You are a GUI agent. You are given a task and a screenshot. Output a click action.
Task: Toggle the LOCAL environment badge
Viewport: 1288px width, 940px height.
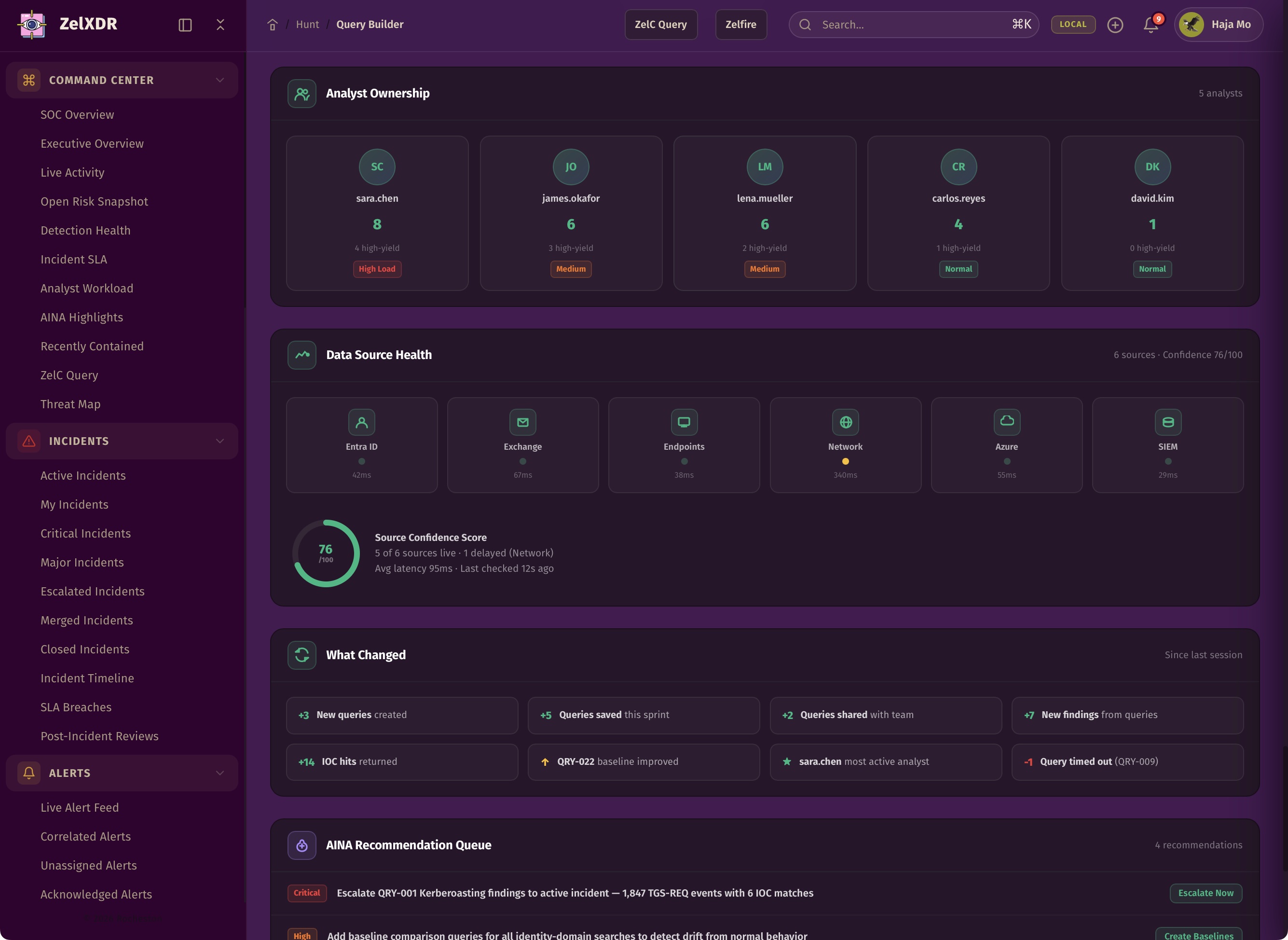tap(1072, 25)
